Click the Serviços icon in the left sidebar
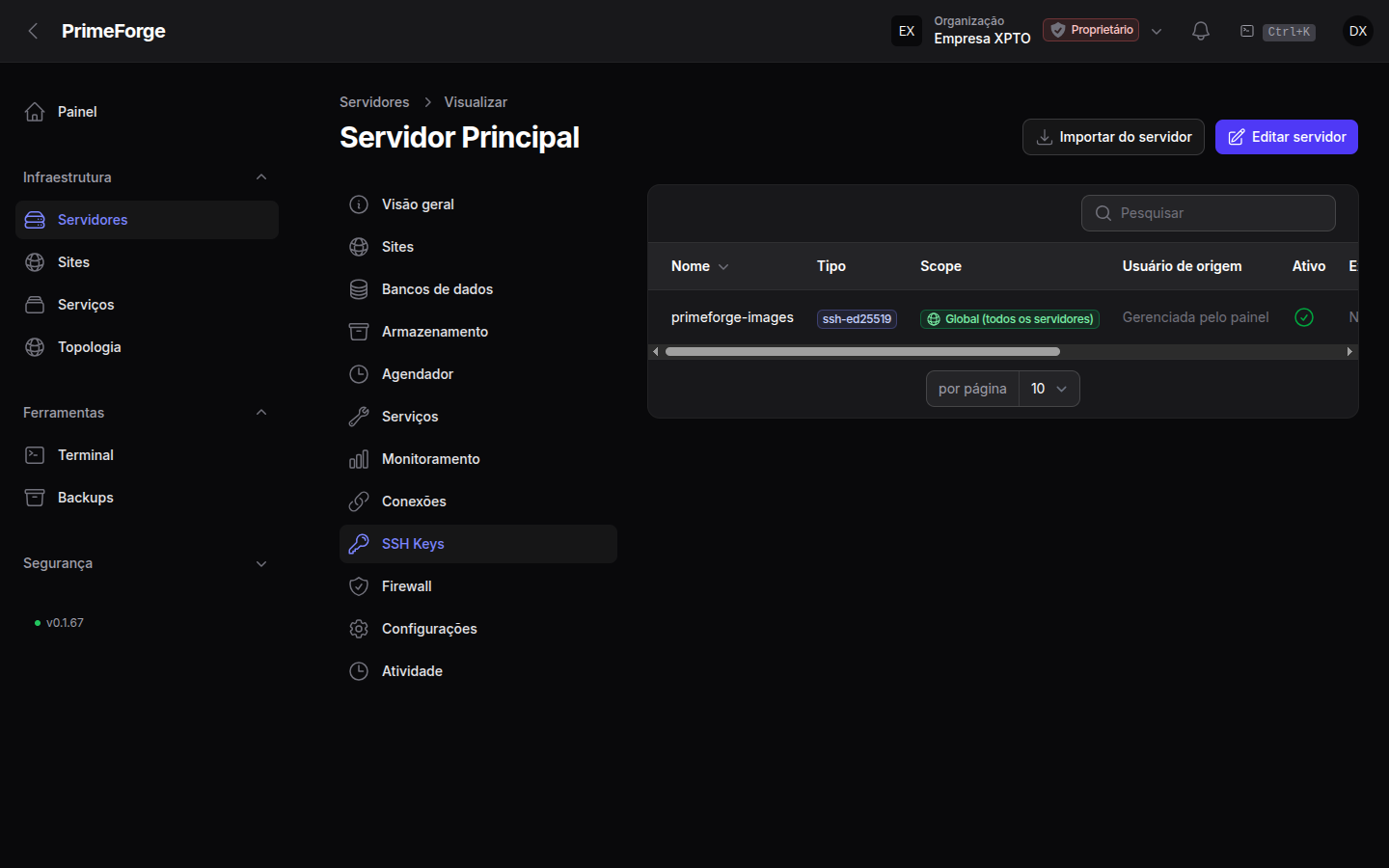 click(35, 305)
